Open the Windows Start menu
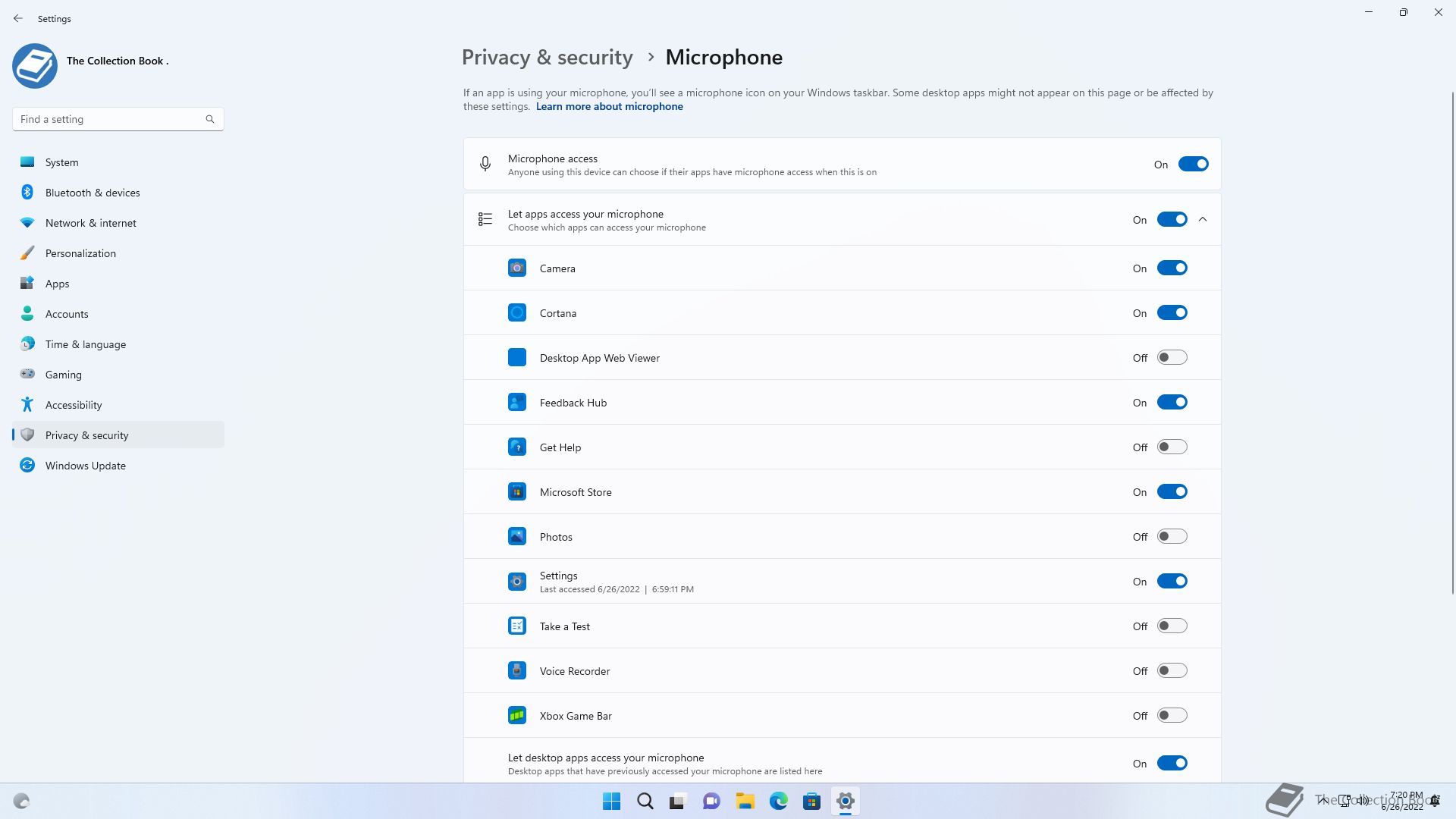The width and height of the screenshot is (1456, 819). pos(611,802)
